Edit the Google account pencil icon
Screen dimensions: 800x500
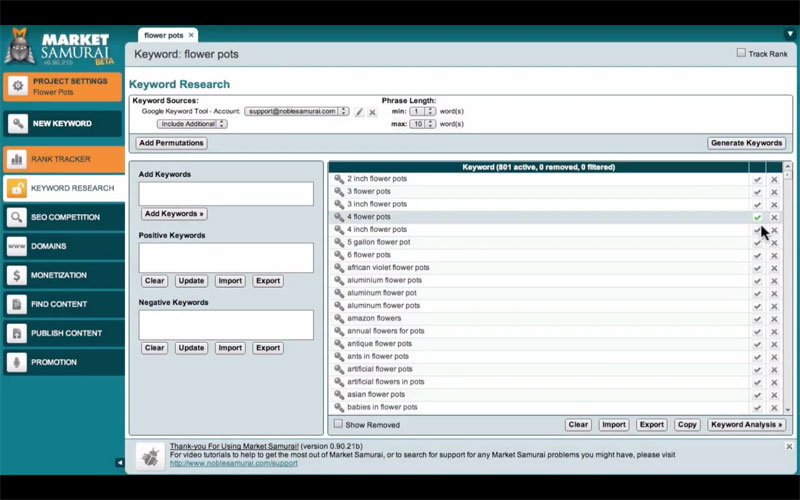[x=359, y=112]
